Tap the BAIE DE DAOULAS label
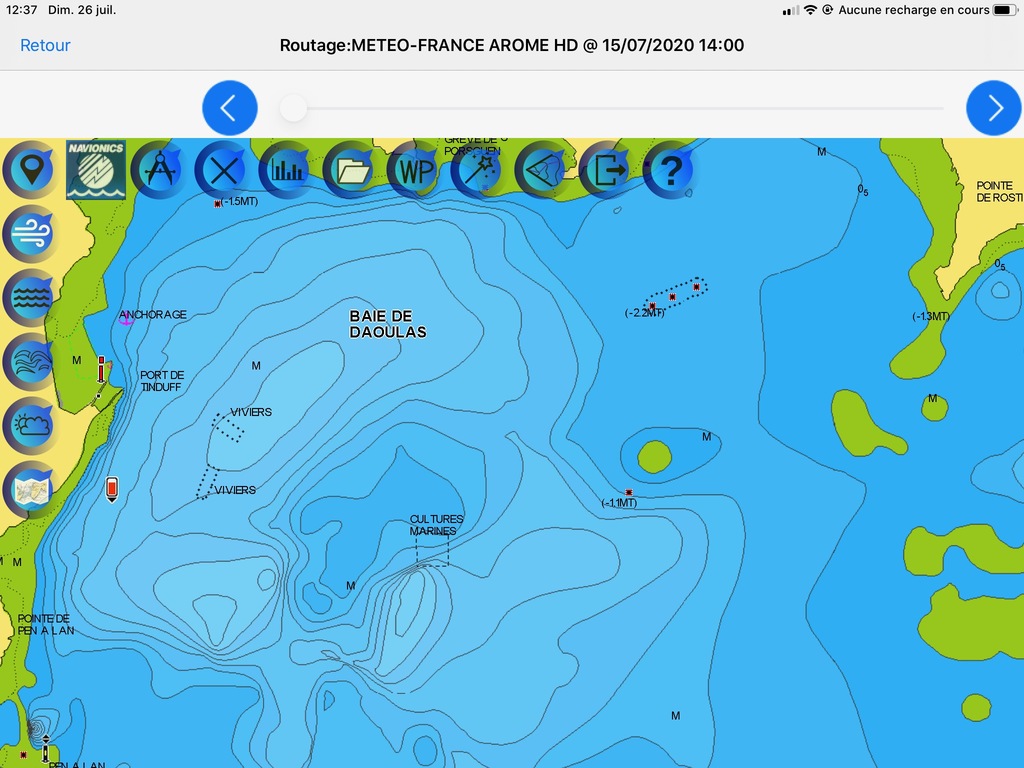Viewport: 1024px width, 768px height. tap(388, 324)
